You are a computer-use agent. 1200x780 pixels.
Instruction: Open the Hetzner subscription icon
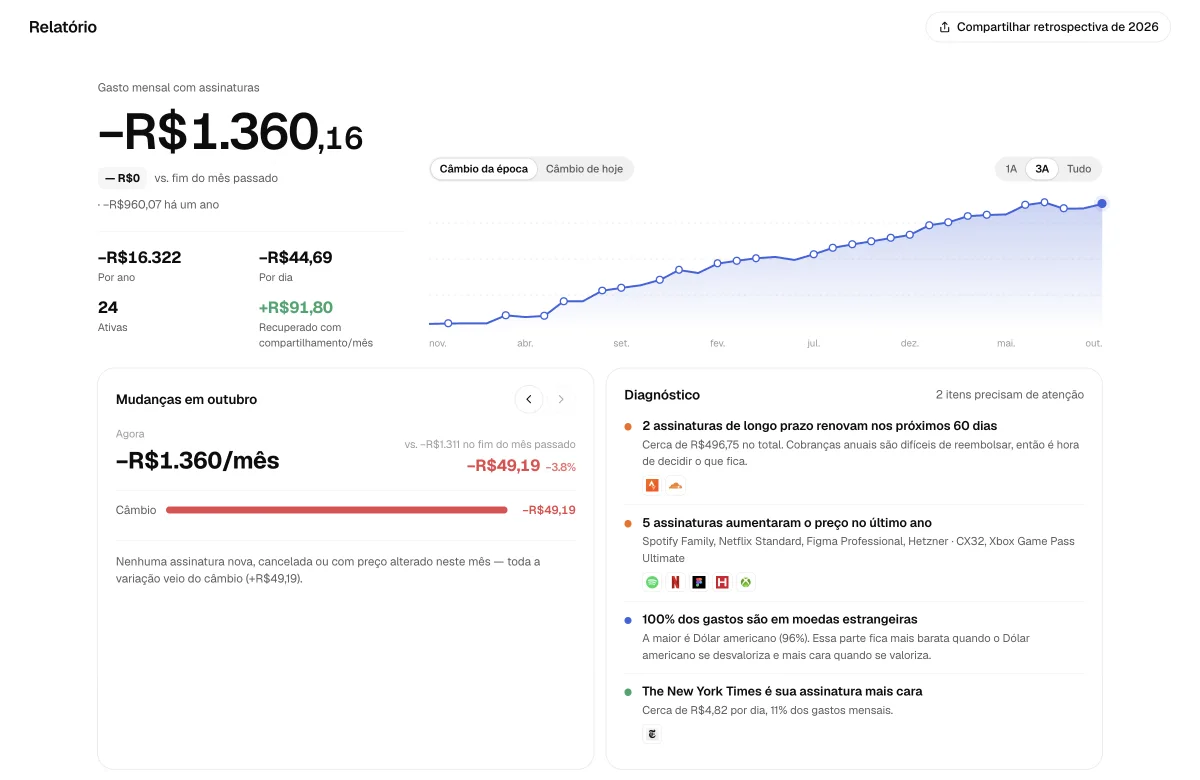pos(722,582)
